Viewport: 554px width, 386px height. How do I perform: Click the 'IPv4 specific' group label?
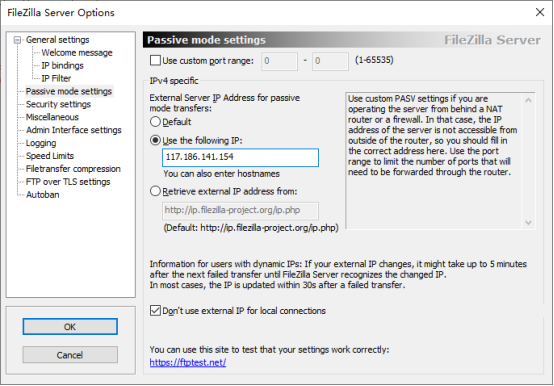pyautogui.click(x=174, y=81)
